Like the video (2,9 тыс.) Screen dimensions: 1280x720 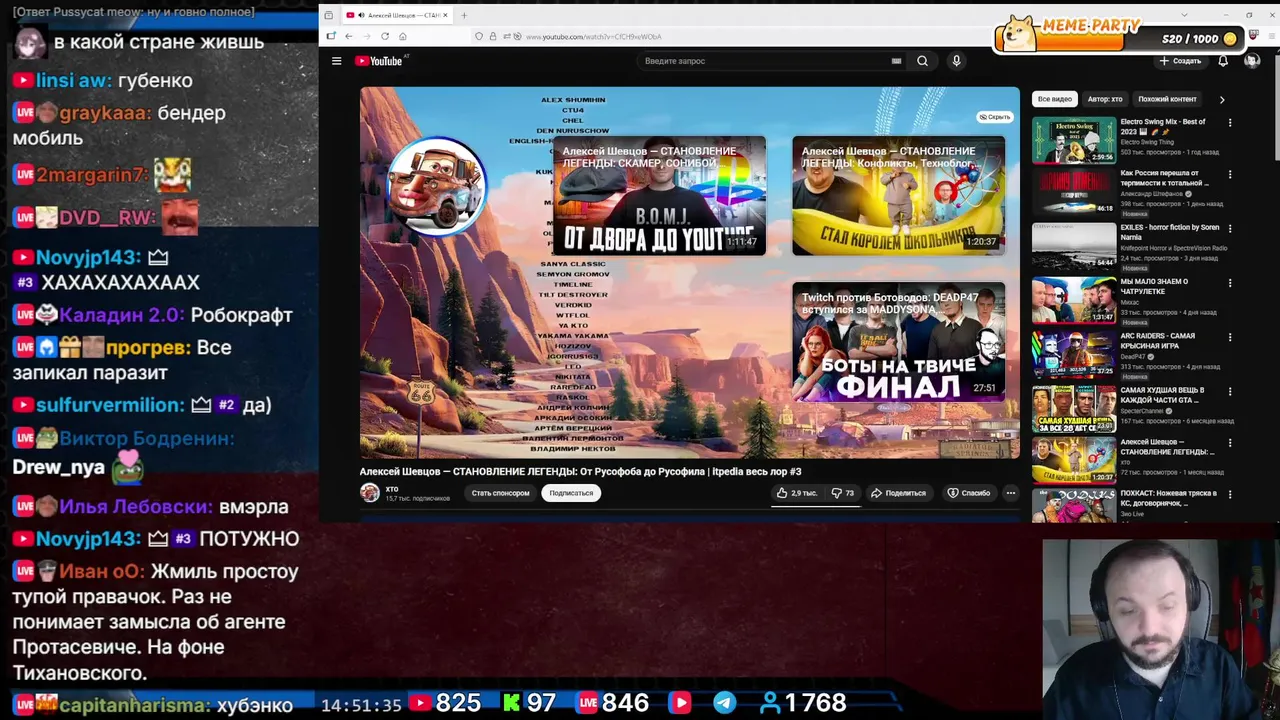point(796,493)
